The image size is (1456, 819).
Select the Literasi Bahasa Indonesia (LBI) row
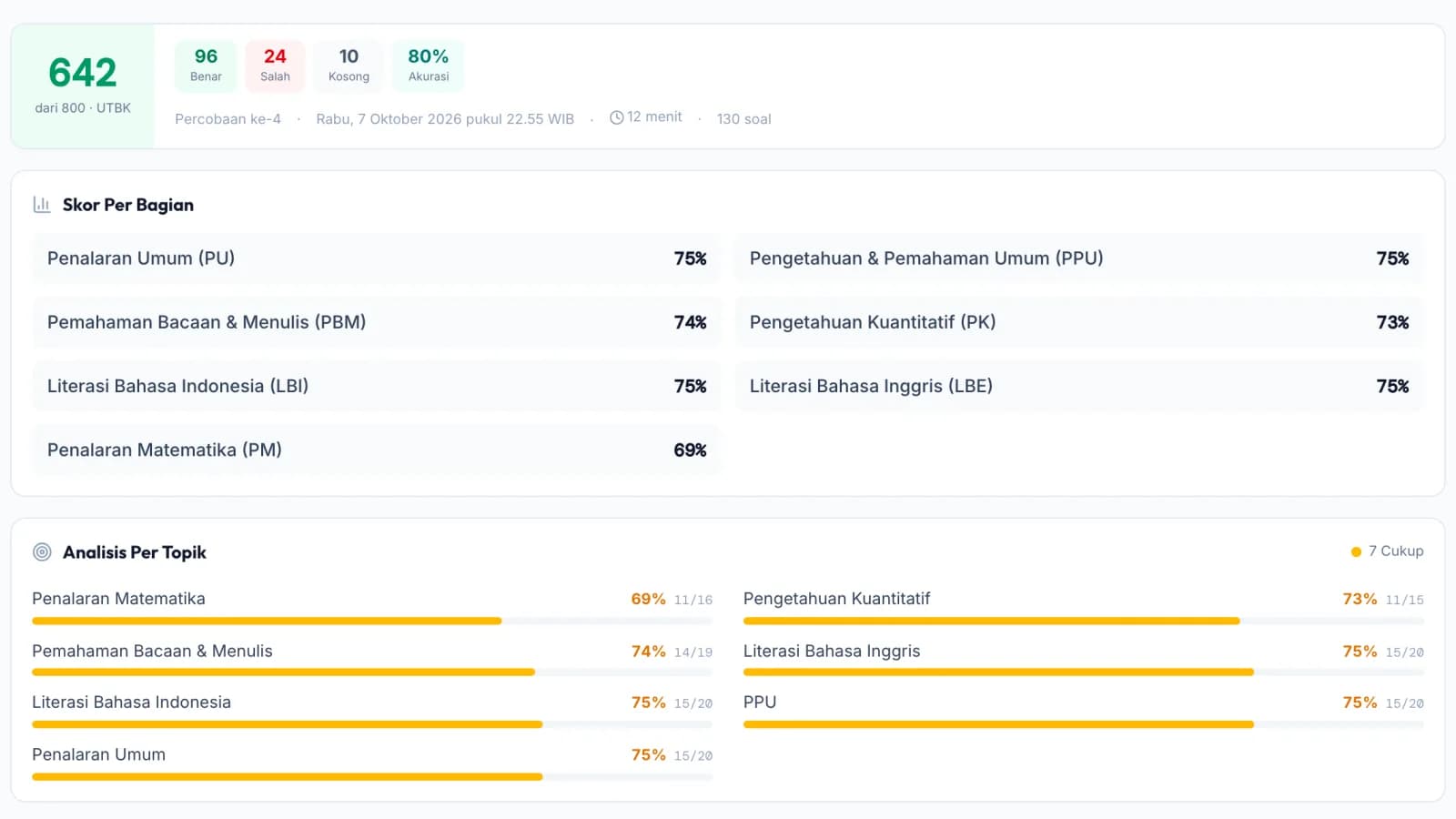377,386
